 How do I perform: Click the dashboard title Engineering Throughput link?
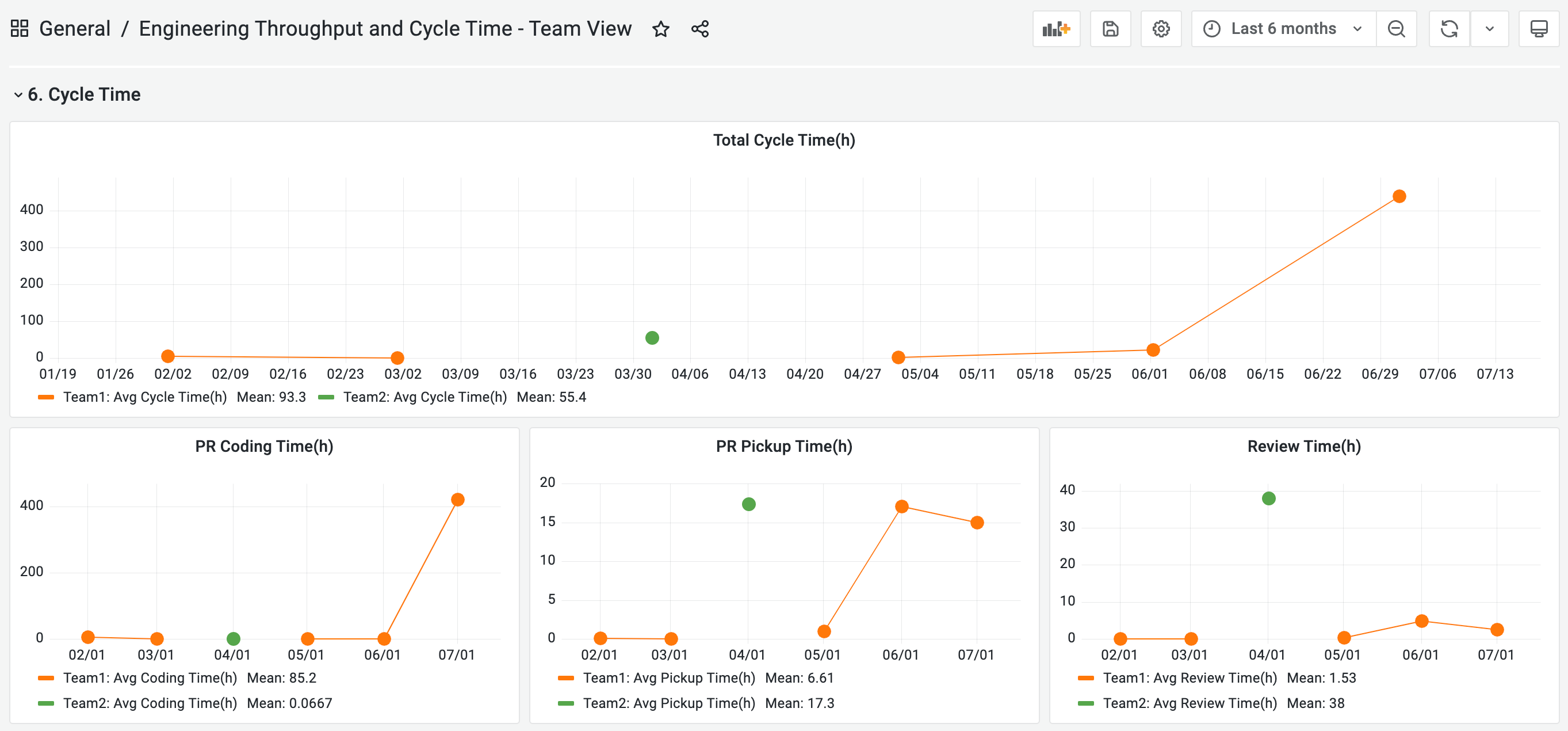385,29
